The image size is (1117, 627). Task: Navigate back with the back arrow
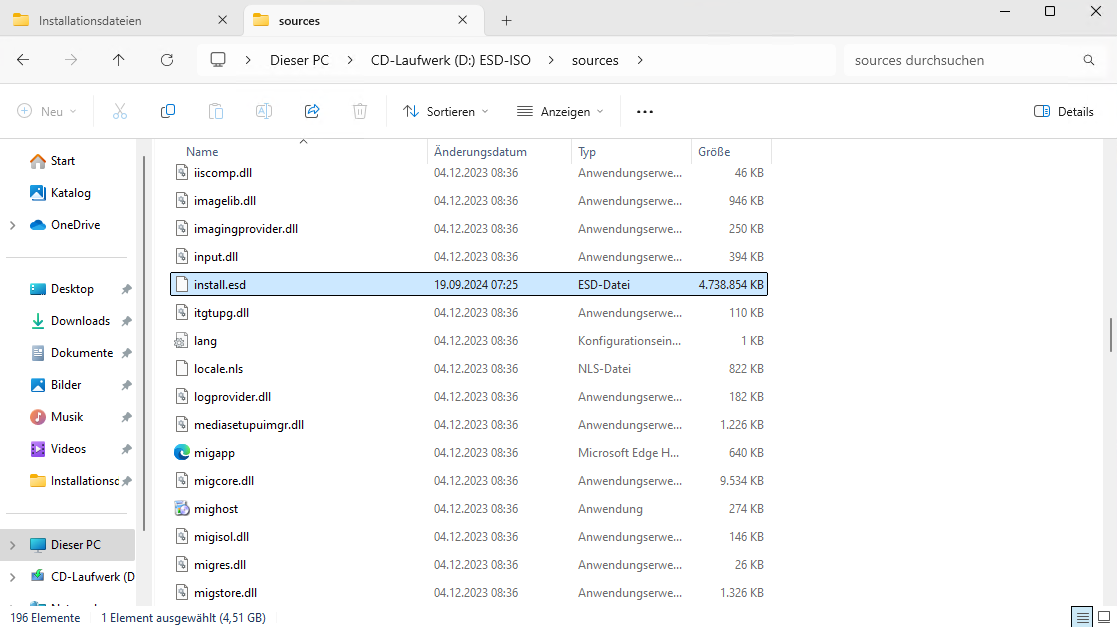tap(23, 60)
